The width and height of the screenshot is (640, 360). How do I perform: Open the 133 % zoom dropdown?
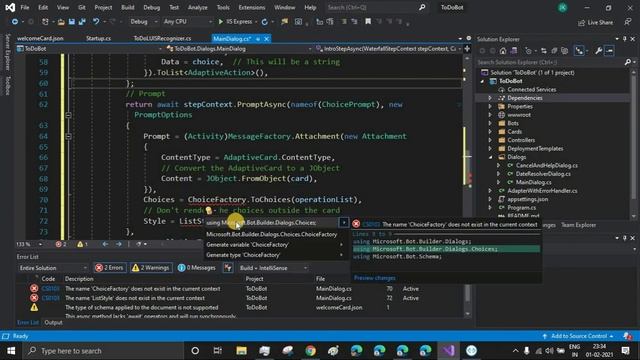click(29, 244)
